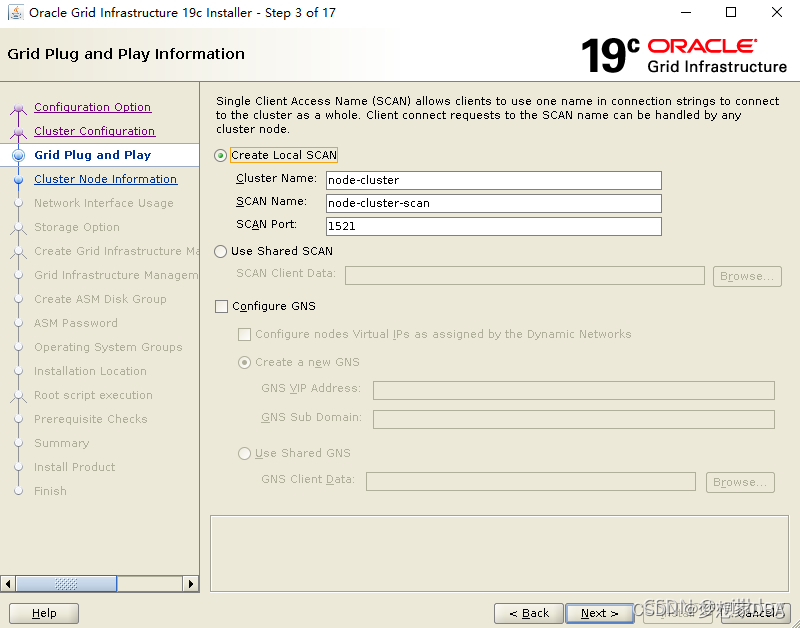Click the GNS VIP Address field
The height and width of the screenshot is (628, 800).
tap(574, 390)
